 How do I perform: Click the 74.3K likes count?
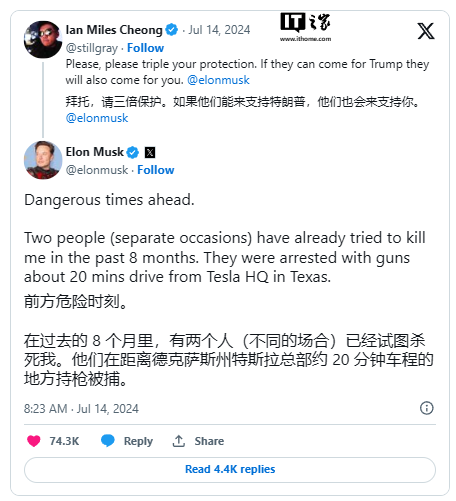(64, 441)
